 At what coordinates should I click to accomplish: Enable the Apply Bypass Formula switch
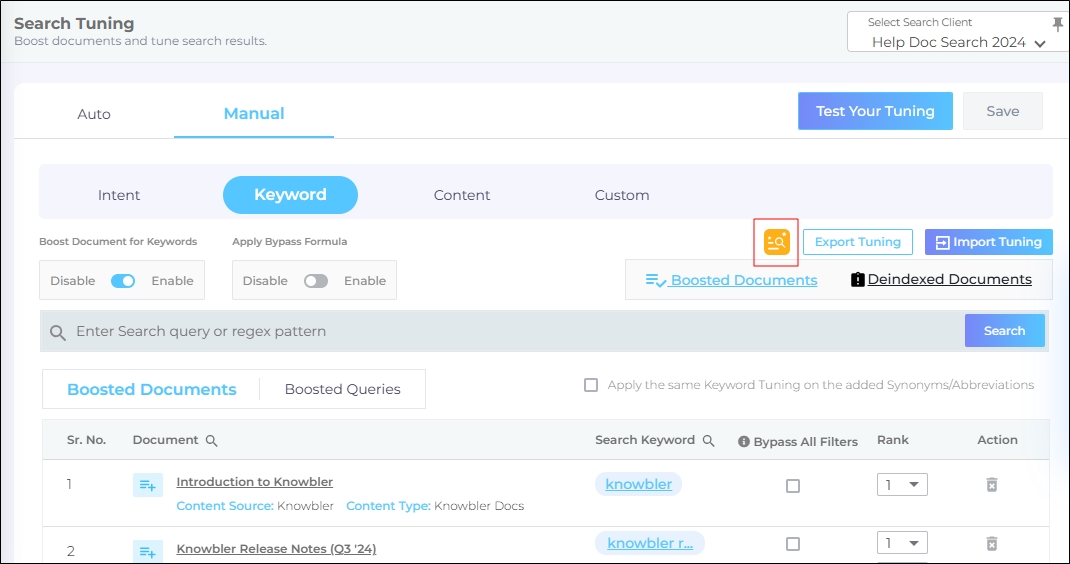tap(316, 281)
